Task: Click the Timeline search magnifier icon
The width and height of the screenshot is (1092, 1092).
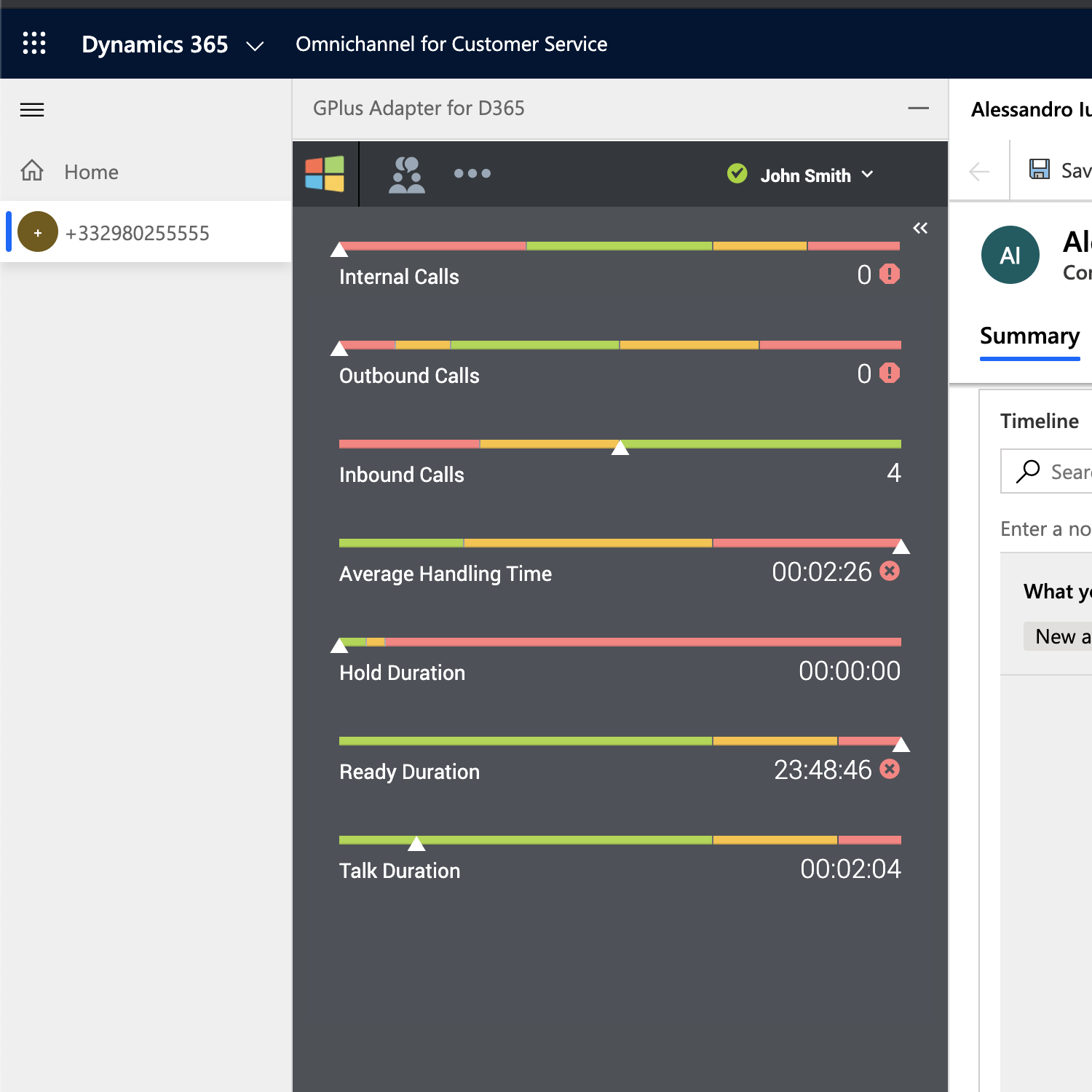Action: coord(1028,471)
